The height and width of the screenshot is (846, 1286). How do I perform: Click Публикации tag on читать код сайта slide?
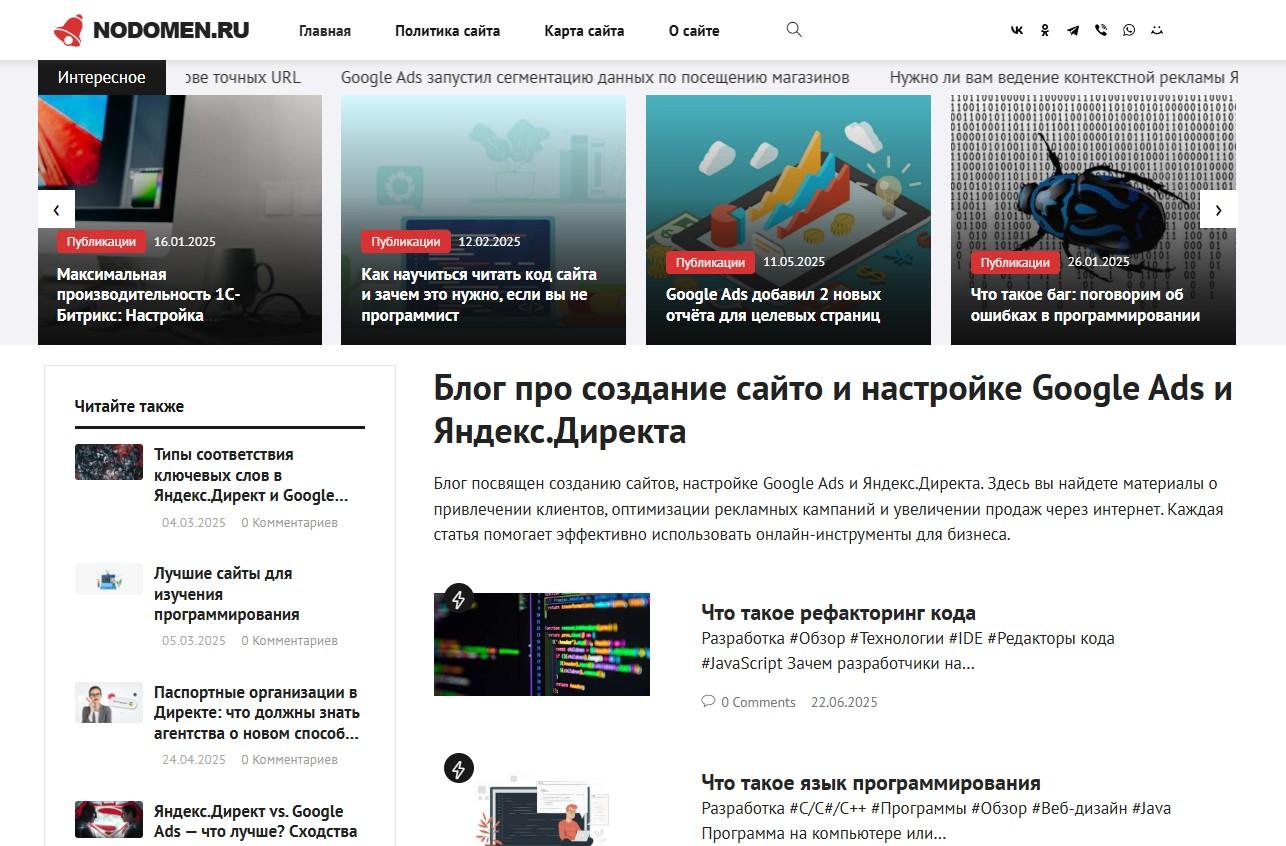pos(405,241)
